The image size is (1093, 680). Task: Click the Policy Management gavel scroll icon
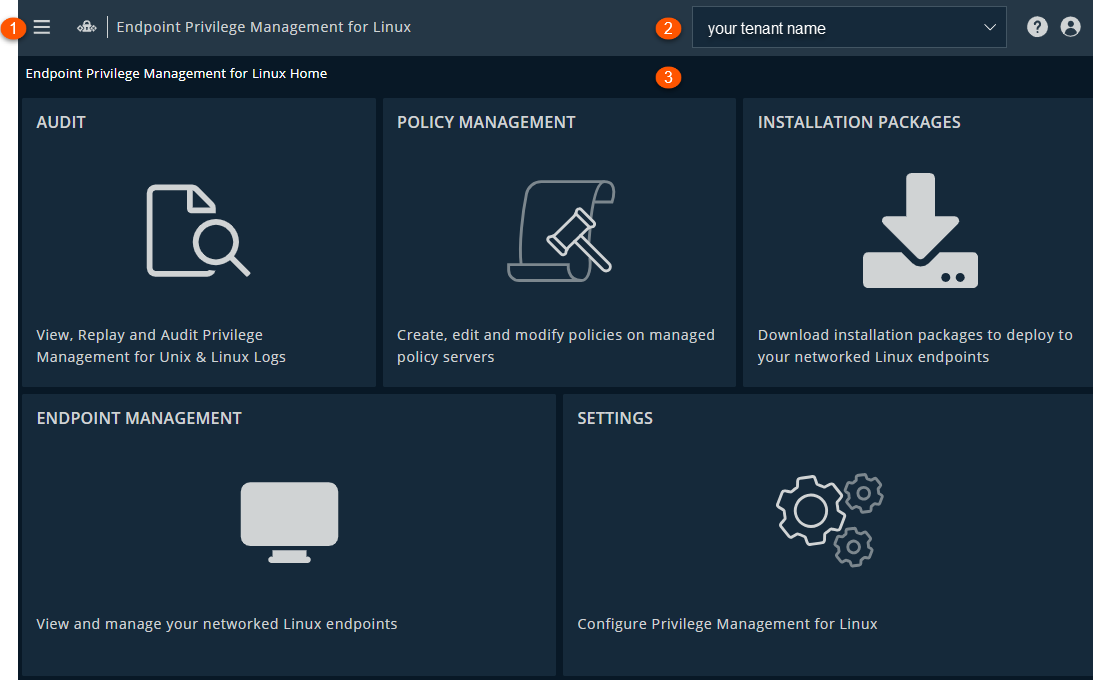(x=561, y=231)
